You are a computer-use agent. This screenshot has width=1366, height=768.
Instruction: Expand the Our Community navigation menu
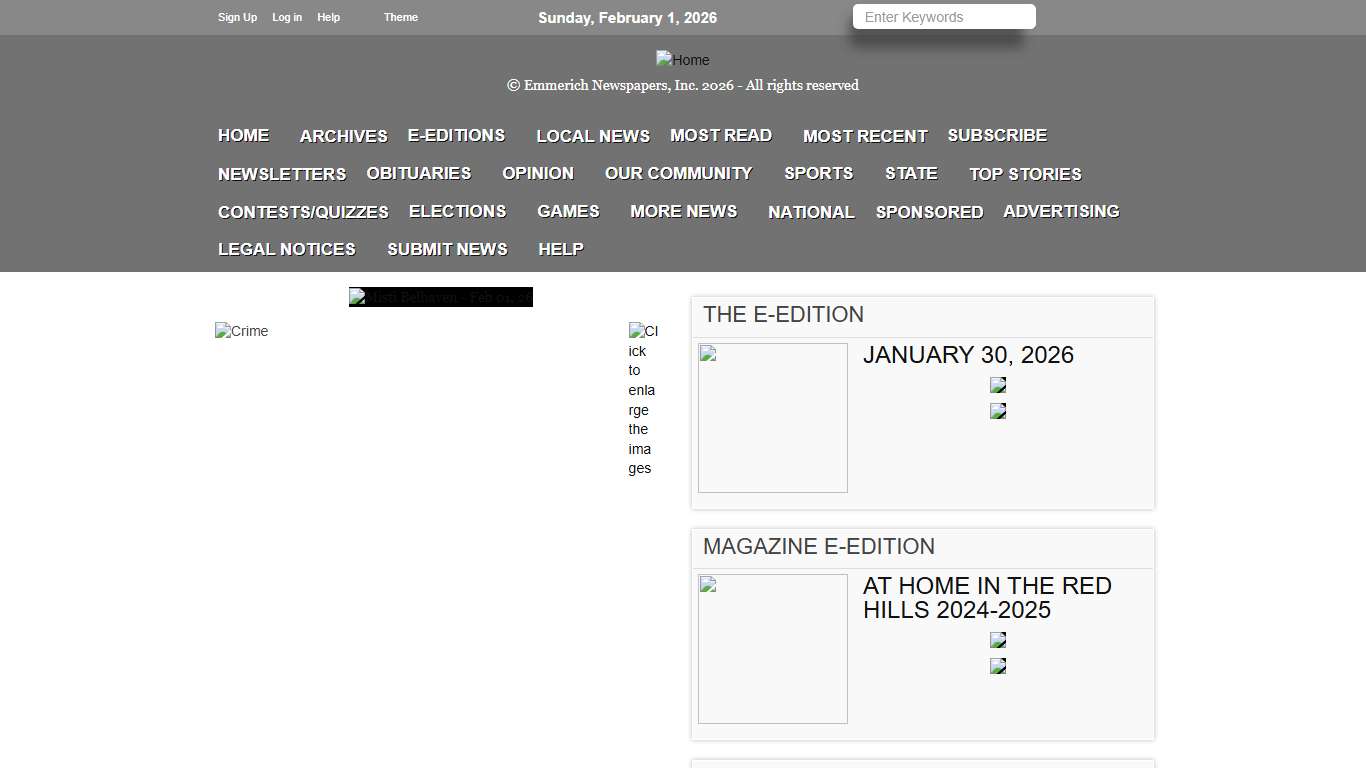click(678, 173)
